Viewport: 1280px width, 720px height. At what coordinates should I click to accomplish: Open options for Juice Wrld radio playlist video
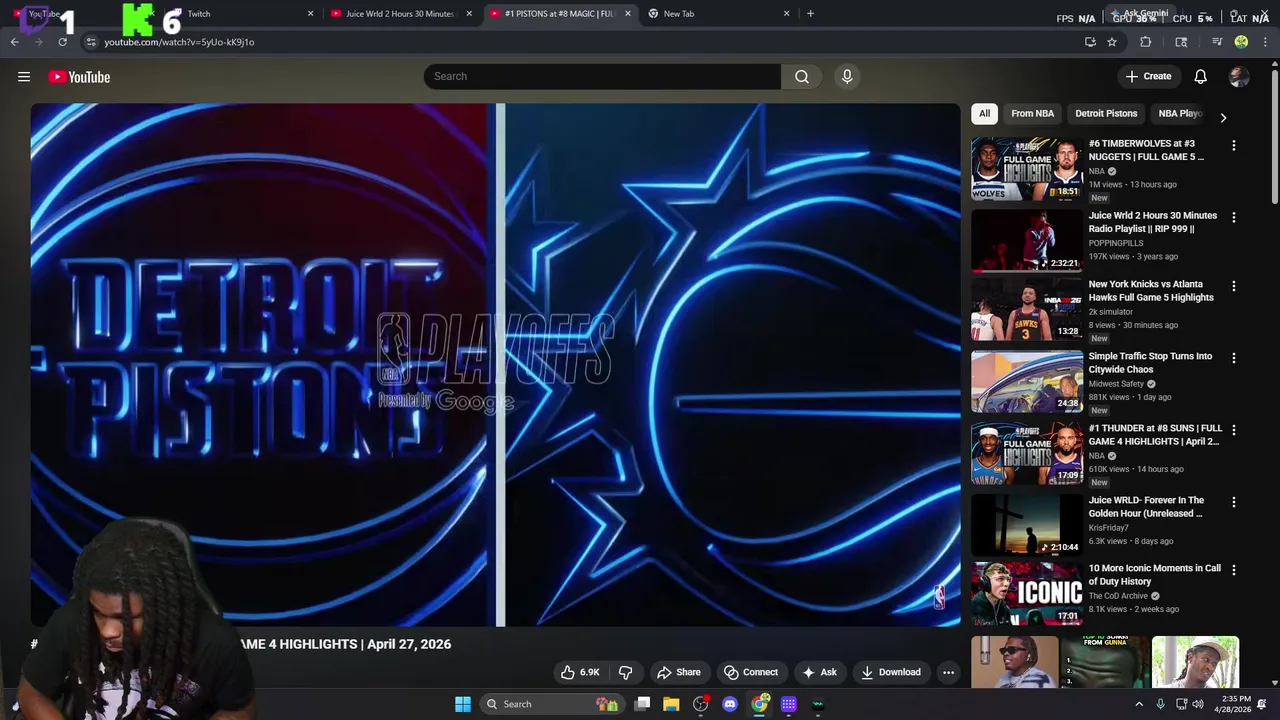pyautogui.click(x=1233, y=217)
